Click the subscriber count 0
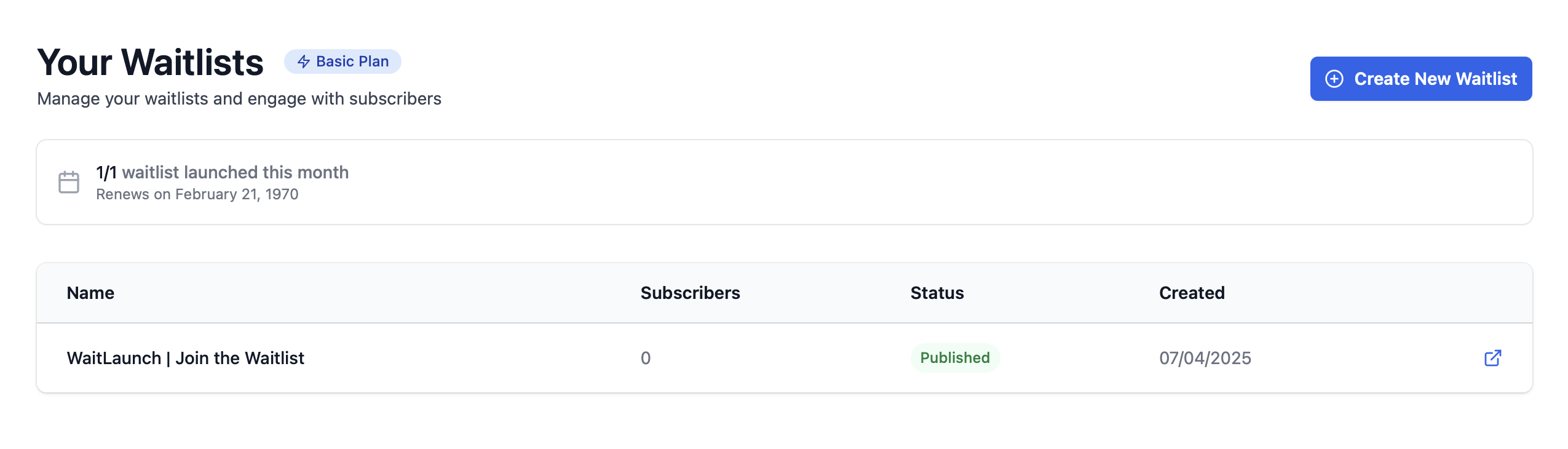Viewport: 1568px width, 449px height. pos(646,358)
